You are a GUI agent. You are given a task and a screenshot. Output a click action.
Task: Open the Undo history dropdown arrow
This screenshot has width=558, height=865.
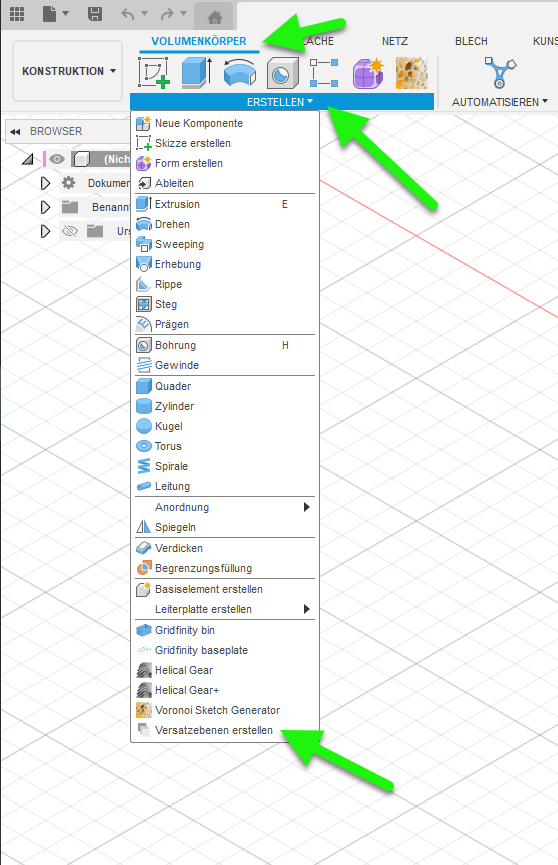click(145, 13)
